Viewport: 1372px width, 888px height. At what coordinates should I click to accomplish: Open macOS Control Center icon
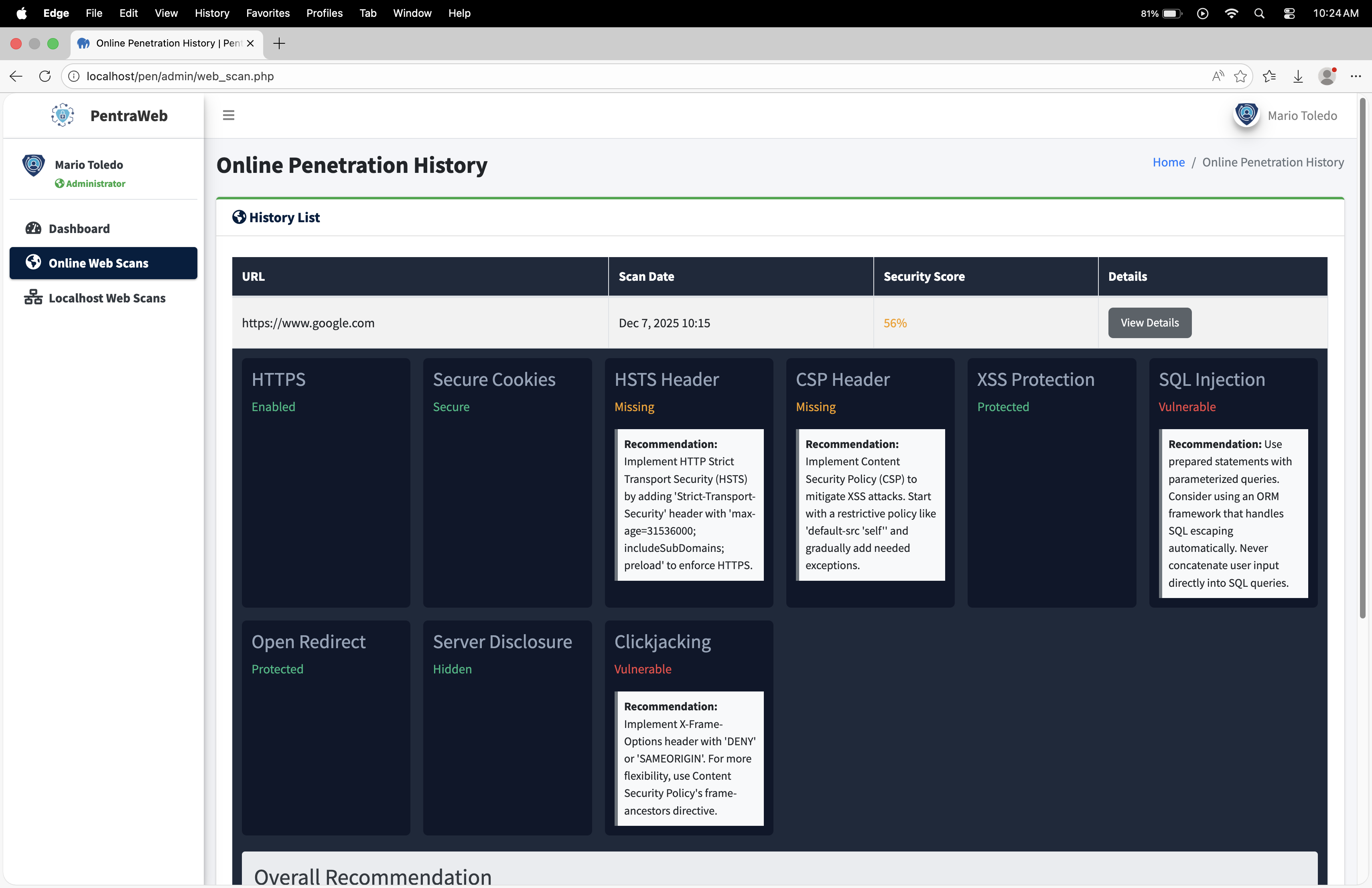1289,13
